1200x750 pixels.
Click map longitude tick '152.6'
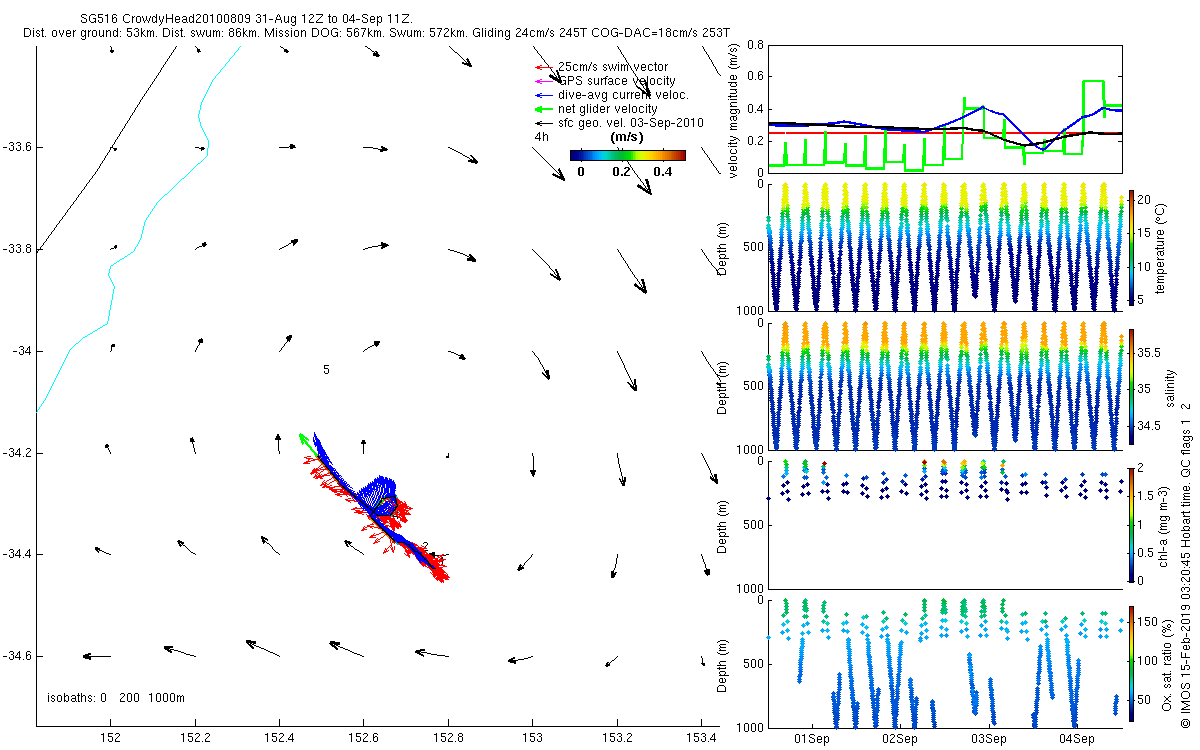(364, 740)
